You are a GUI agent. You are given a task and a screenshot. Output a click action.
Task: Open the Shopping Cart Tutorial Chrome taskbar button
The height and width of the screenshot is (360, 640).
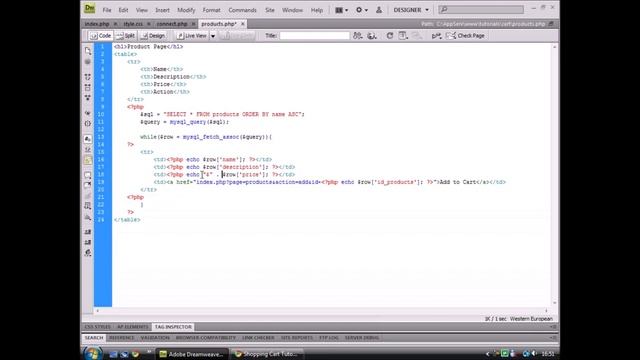pos(267,354)
